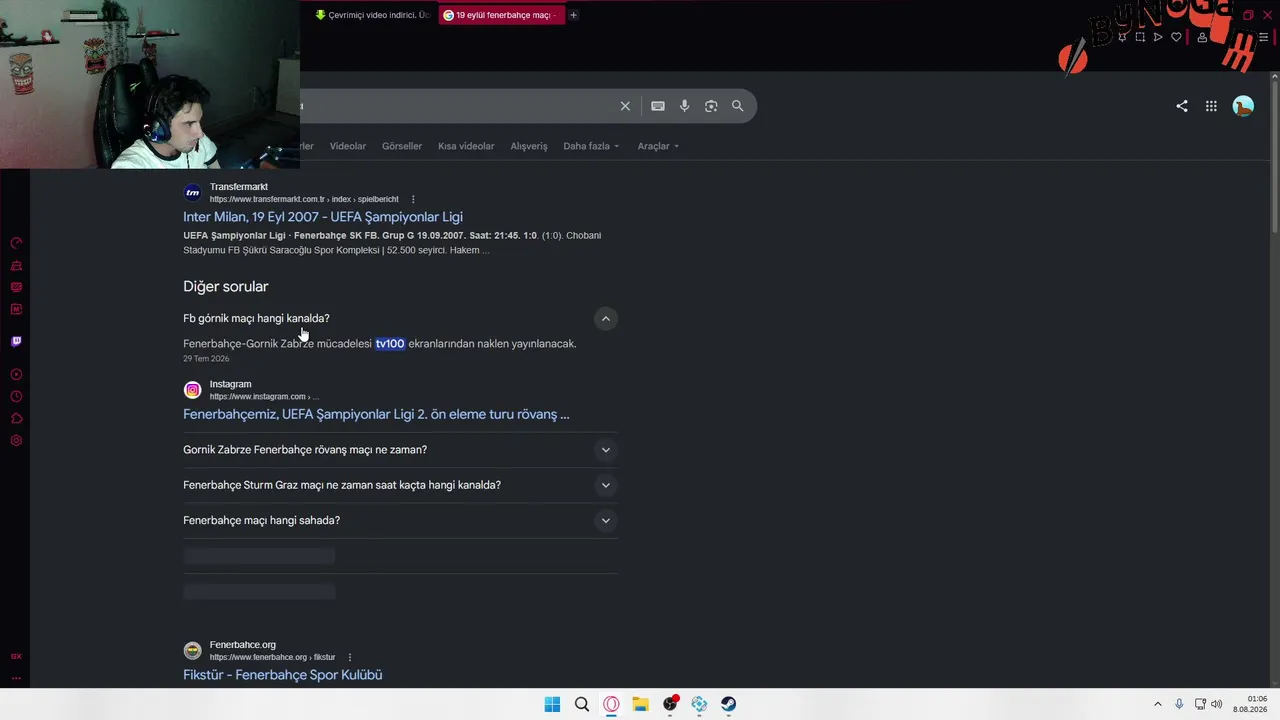Open the Windows Start menu
Viewport: 1280px width, 720px height.
click(x=552, y=704)
